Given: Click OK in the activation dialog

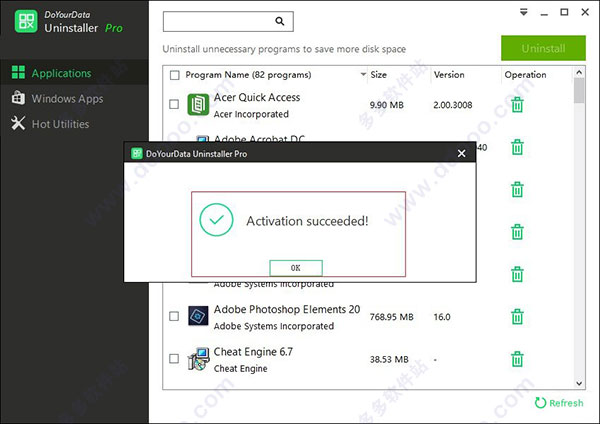Looking at the screenshot, I should pos(296,268).
